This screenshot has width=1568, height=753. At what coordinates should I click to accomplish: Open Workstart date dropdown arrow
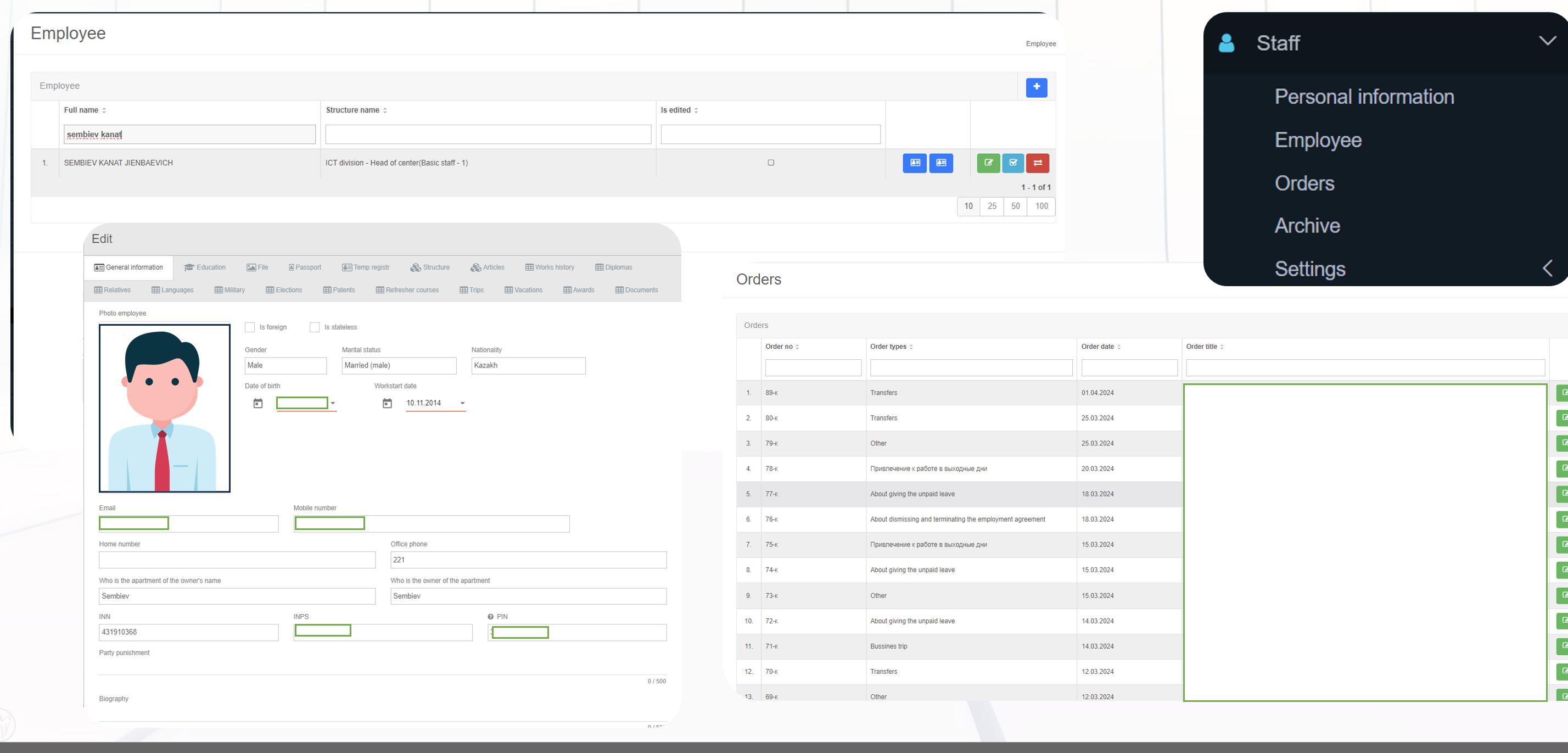click(463, 403)
